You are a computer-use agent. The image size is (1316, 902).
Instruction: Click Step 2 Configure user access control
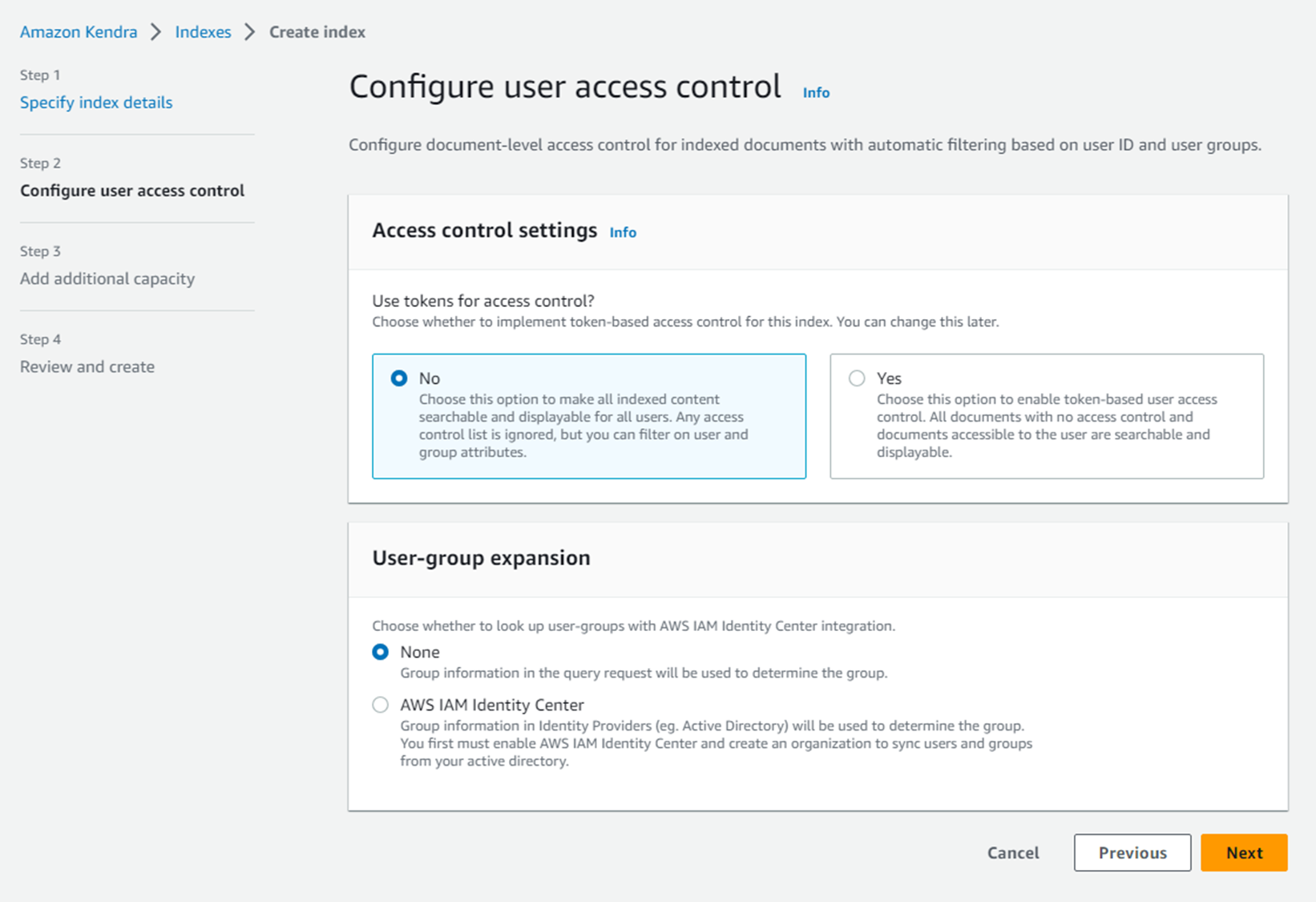[x=132, y=191]
